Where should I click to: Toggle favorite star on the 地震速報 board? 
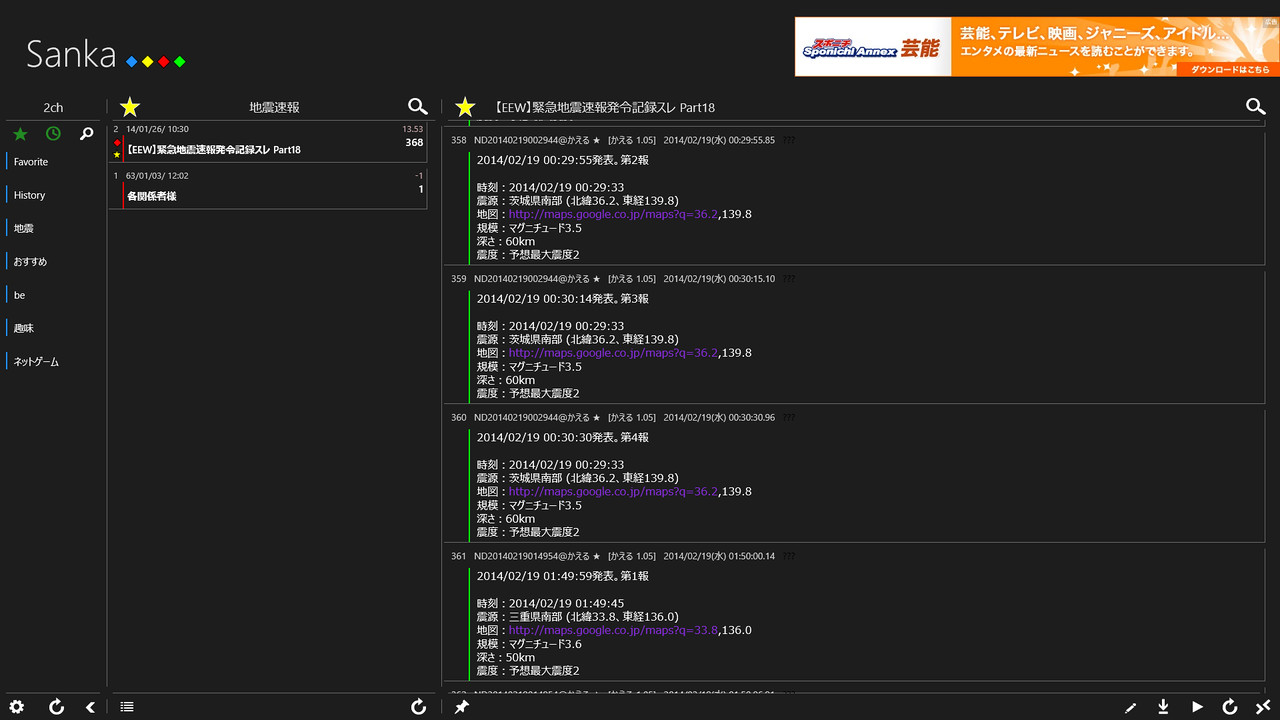(129, 106)
